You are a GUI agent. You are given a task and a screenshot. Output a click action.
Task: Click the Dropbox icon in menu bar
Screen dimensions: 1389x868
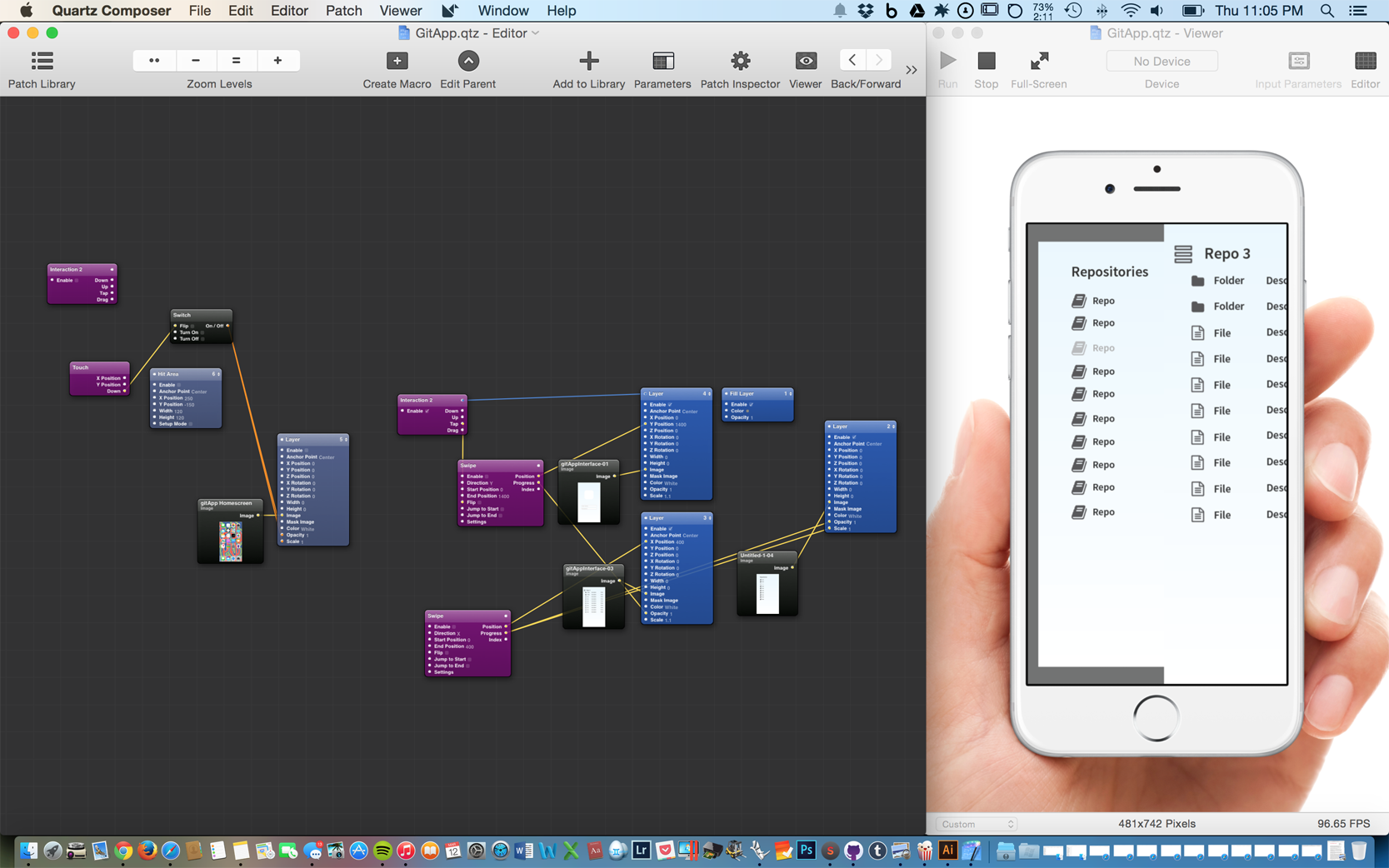[x=866, y=11]
